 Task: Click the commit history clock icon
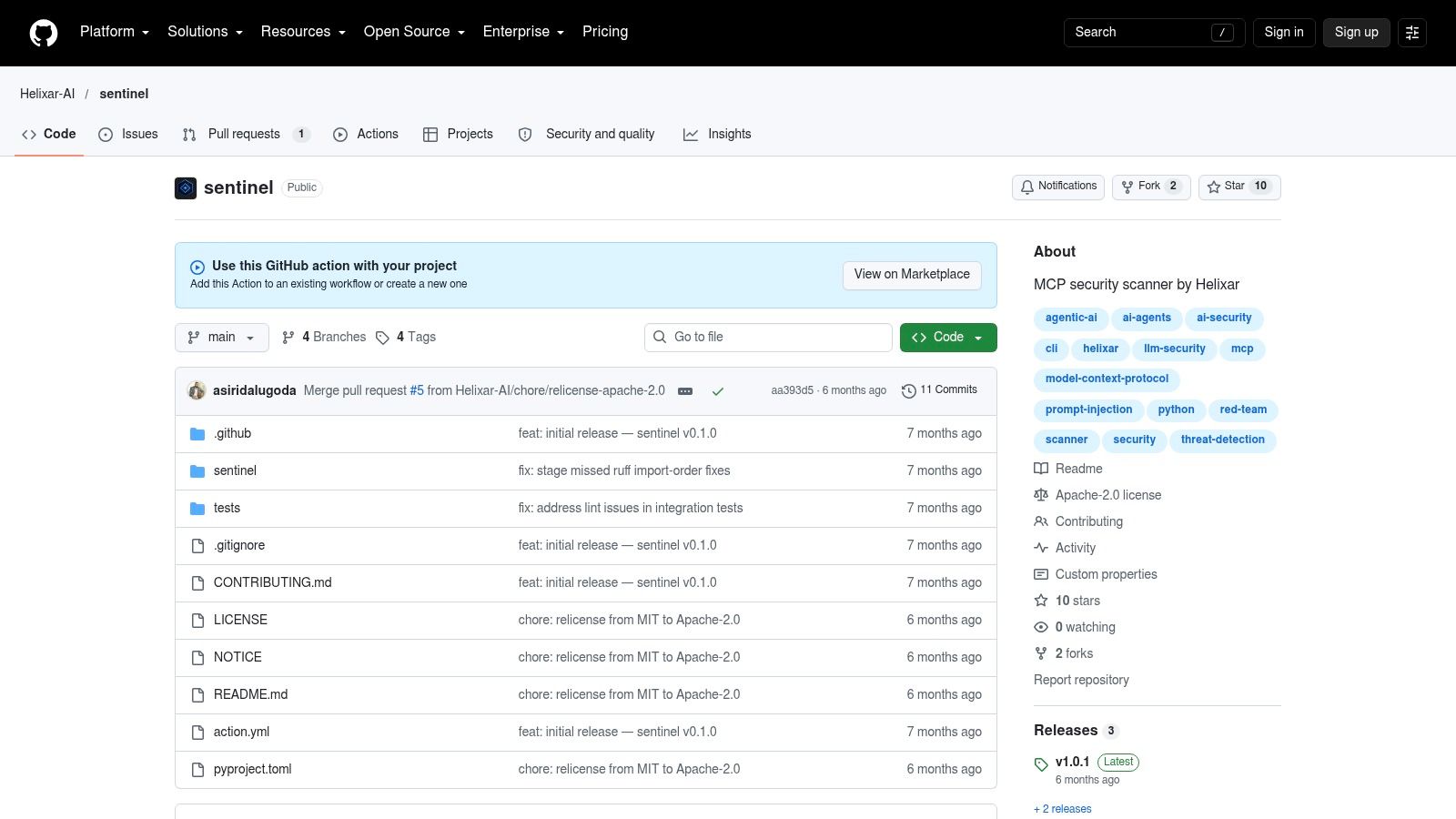pos(908,390)
